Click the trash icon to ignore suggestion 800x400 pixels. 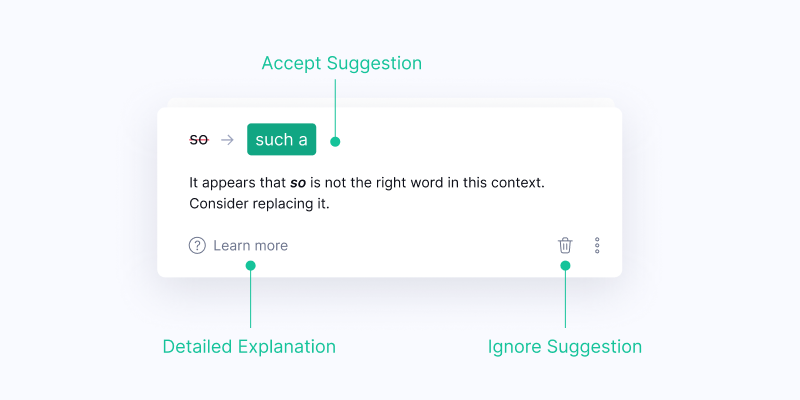click(x=565, y=245)
